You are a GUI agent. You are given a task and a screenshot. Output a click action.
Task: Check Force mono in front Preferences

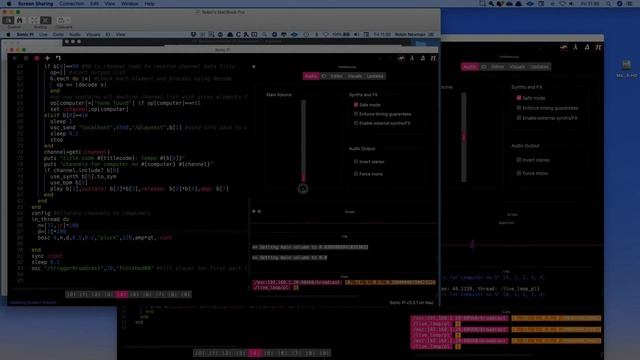pyautogui.click(x=356, y=174)
